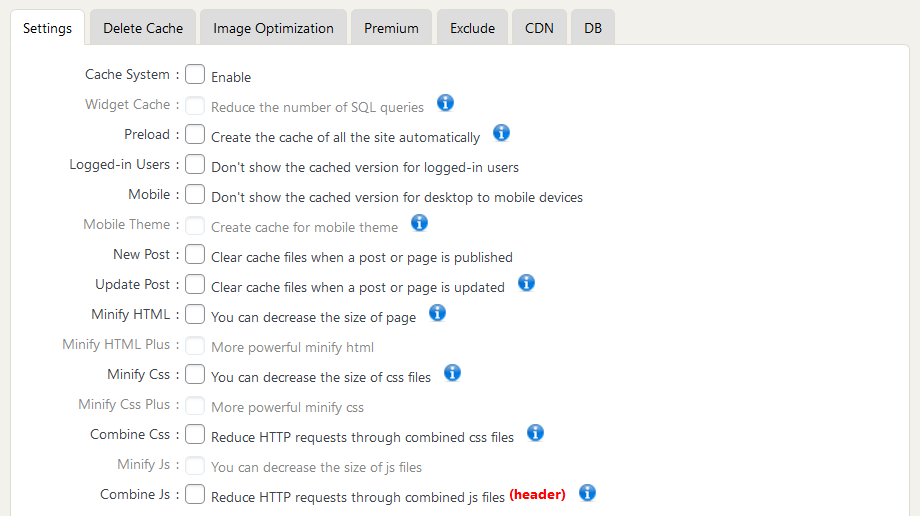Open the Image Optimization tab
Screen dimensions: 920x516
click(273, 28)
